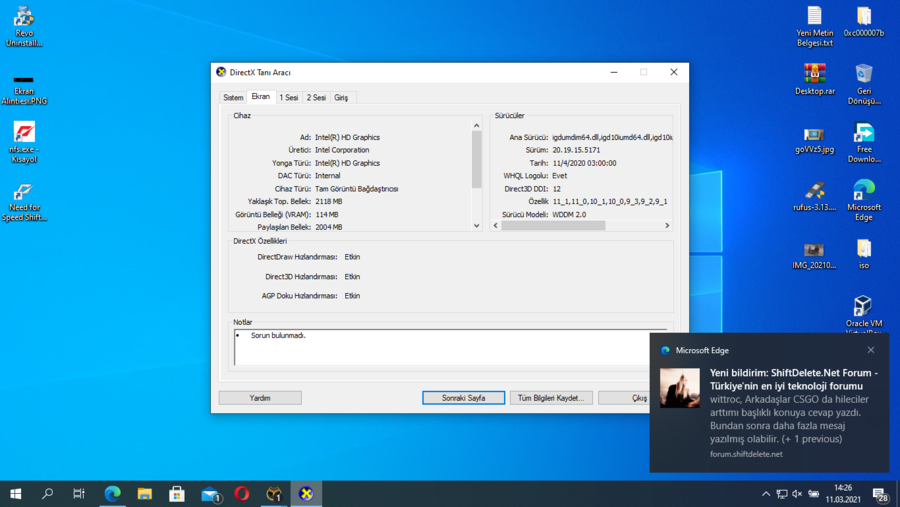Click driver version '20.19.15.5171'
The height and width of the screenshot is (507, 900).
point(576,150)
